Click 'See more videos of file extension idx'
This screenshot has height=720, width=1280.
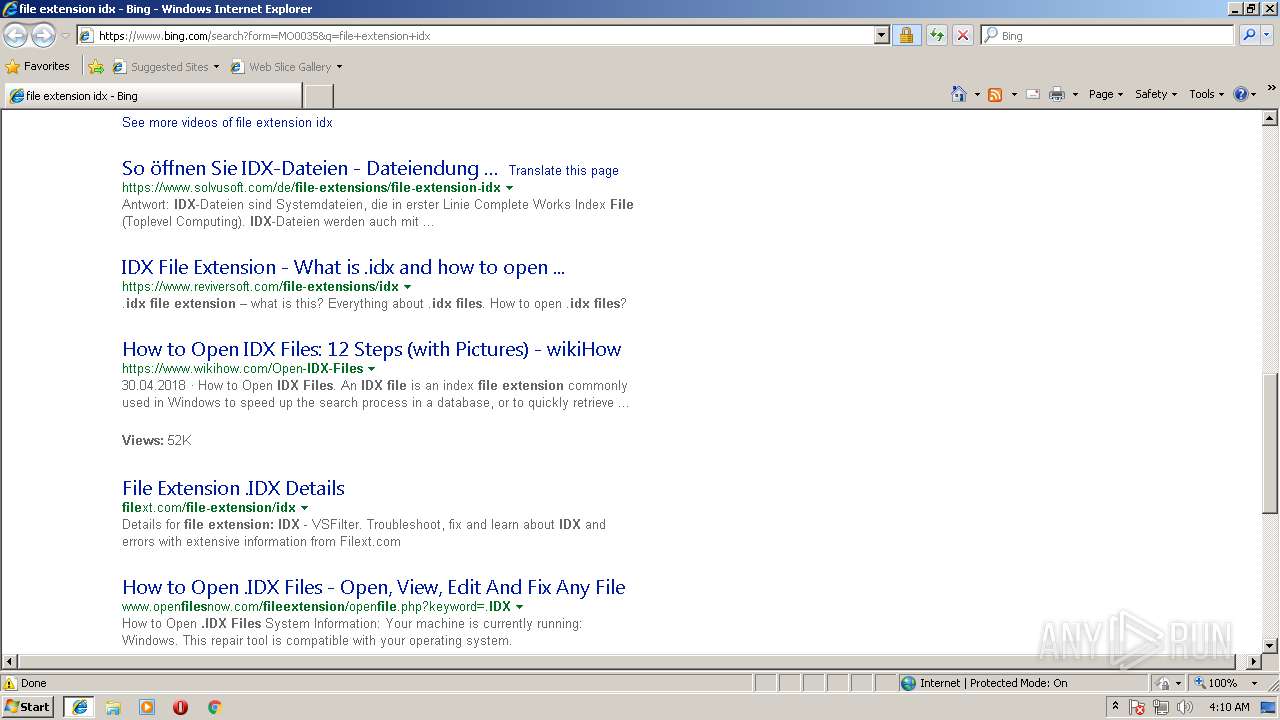tap(227, 122)
